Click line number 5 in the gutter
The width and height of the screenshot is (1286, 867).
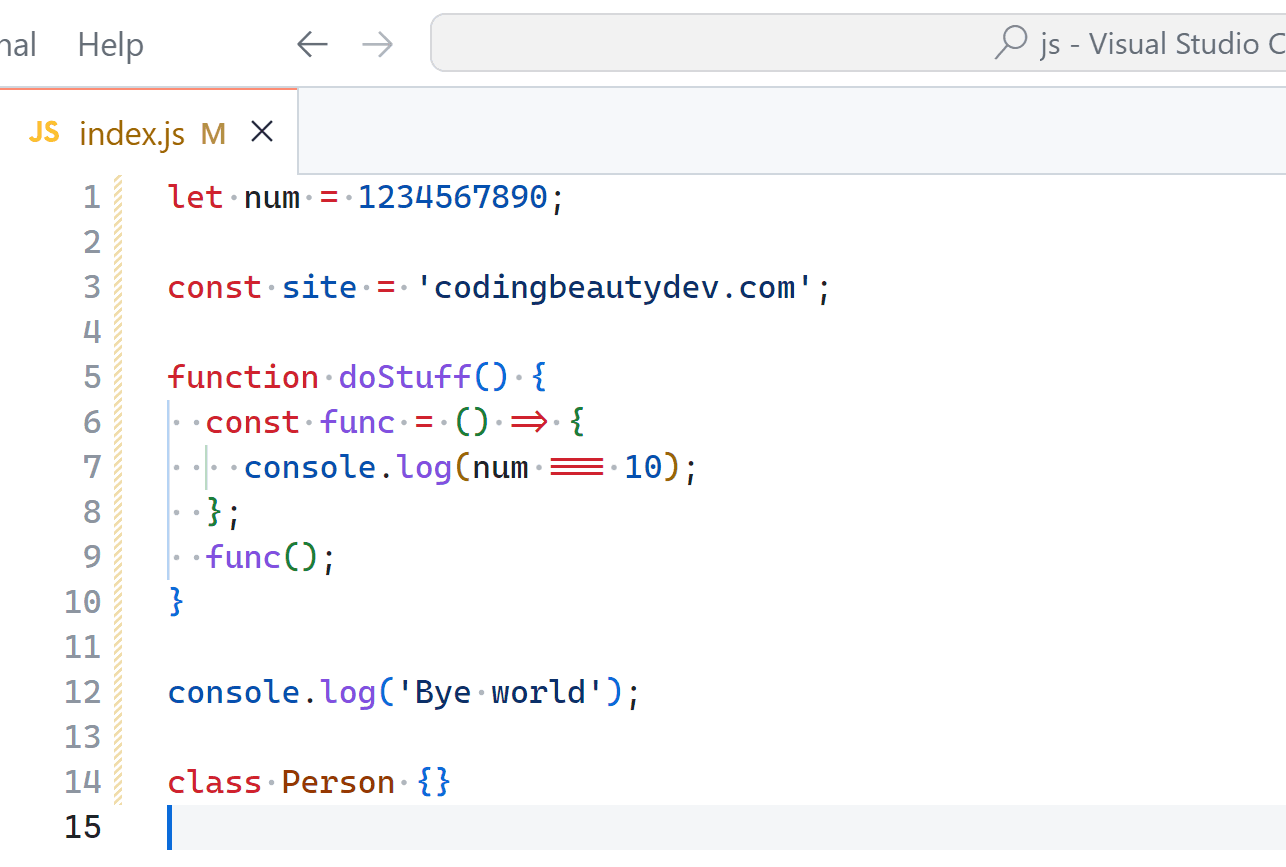[x=92, y=377]
